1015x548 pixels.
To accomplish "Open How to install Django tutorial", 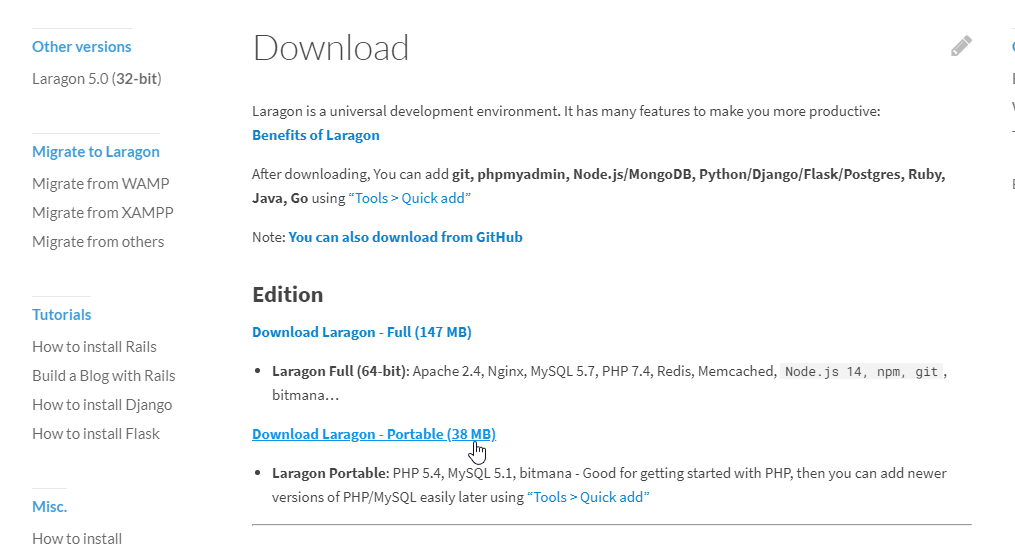I will [x=102, y=404].
